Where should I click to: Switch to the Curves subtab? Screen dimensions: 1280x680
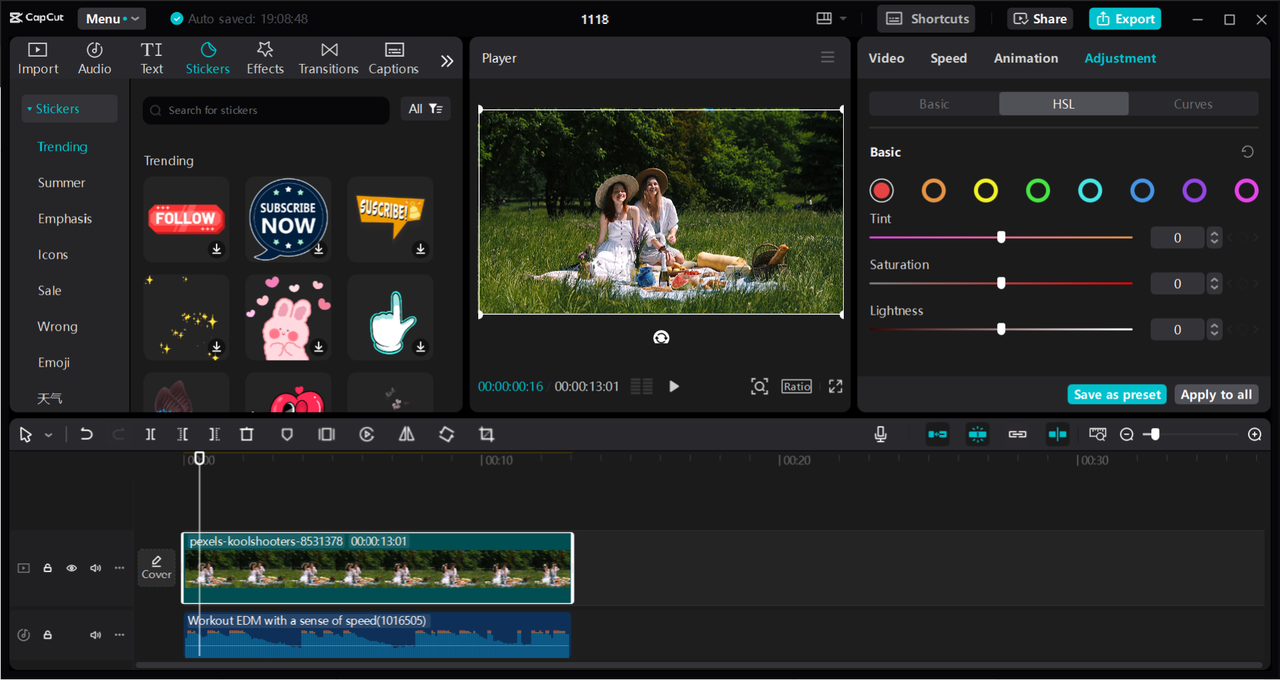click(1193, 104)
